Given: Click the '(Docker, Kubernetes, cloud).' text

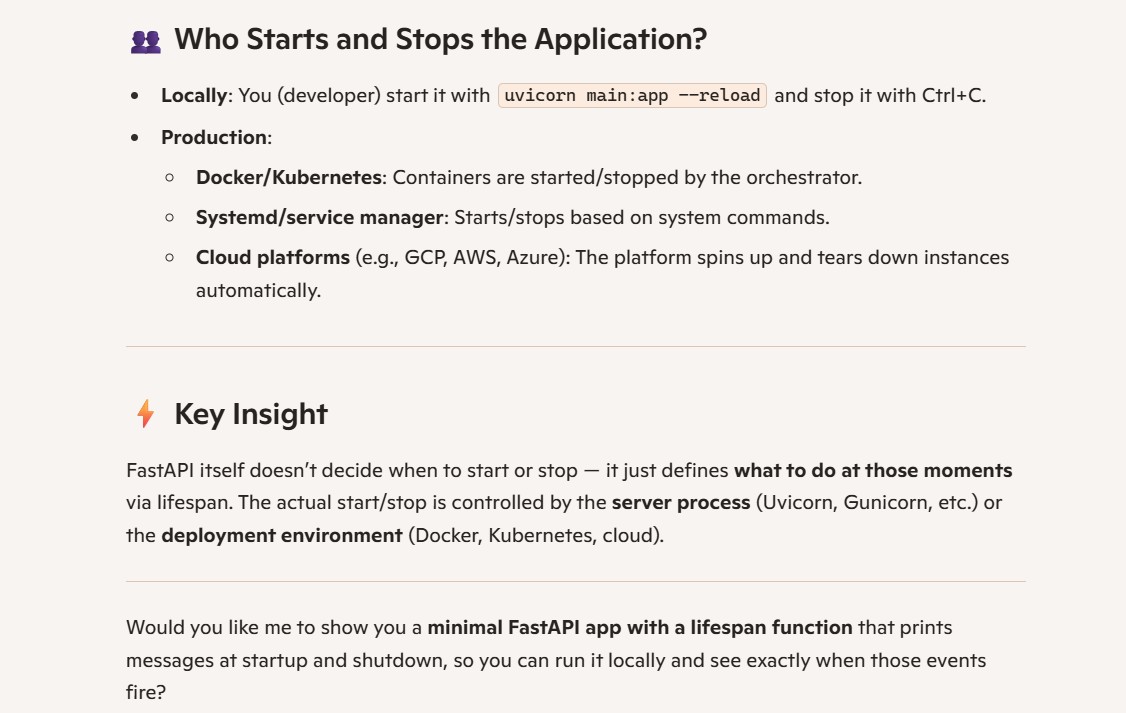Looking at the screenshot, I should [x=536, y=536].
